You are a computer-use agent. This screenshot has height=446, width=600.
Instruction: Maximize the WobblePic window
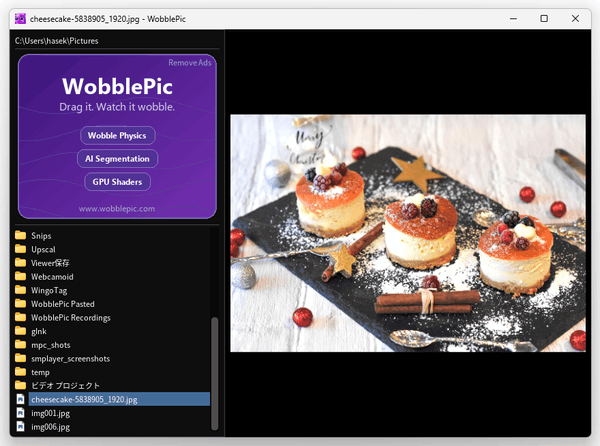544,19
